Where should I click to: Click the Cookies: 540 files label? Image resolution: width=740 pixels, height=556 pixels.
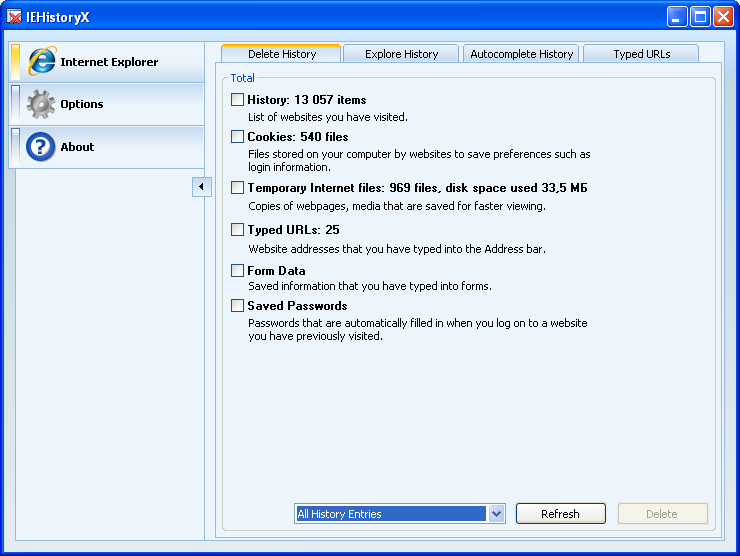[298, 137]
